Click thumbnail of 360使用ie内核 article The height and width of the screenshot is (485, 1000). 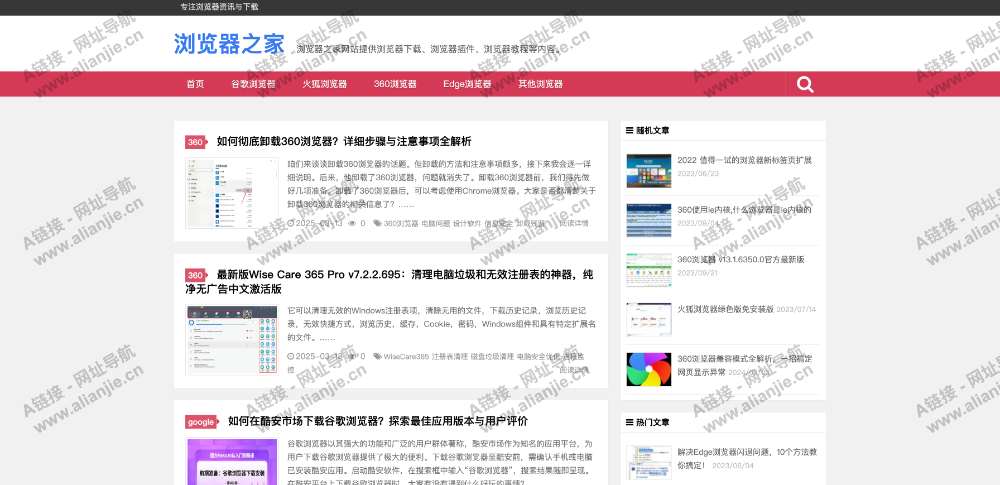[x=649, y=220]
